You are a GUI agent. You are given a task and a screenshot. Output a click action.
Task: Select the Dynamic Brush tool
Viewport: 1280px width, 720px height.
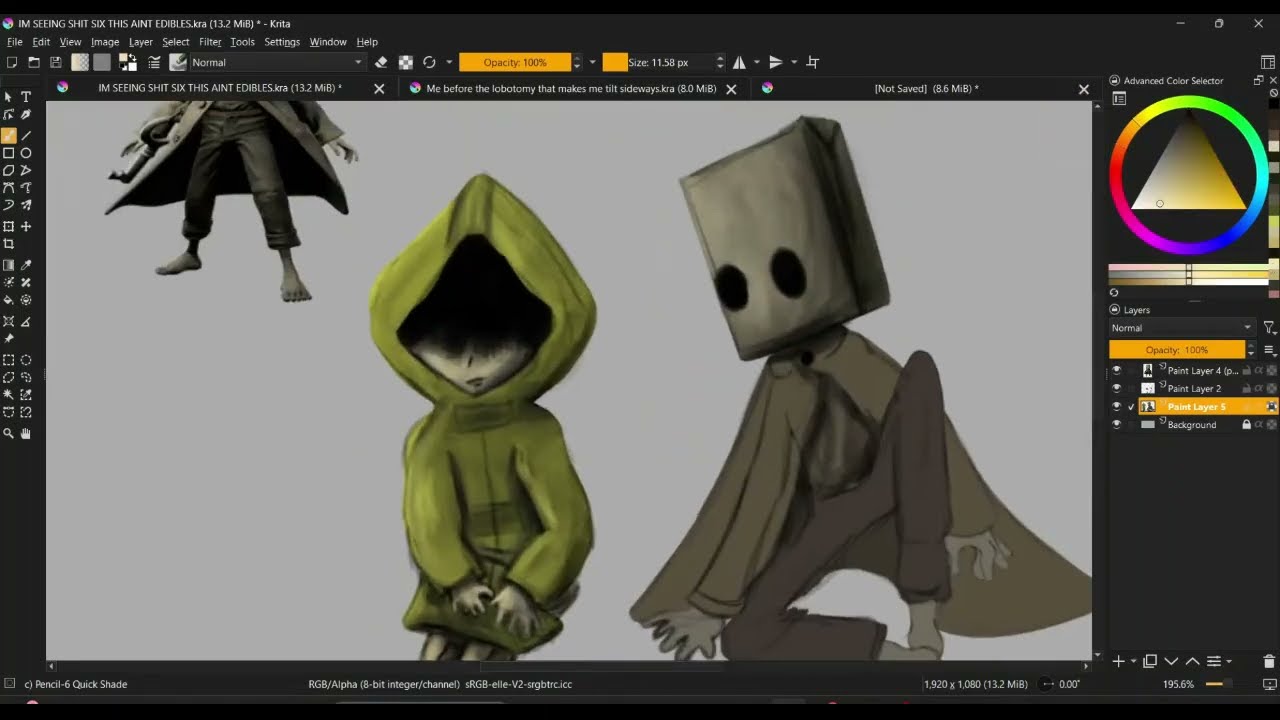click(8, 205)
